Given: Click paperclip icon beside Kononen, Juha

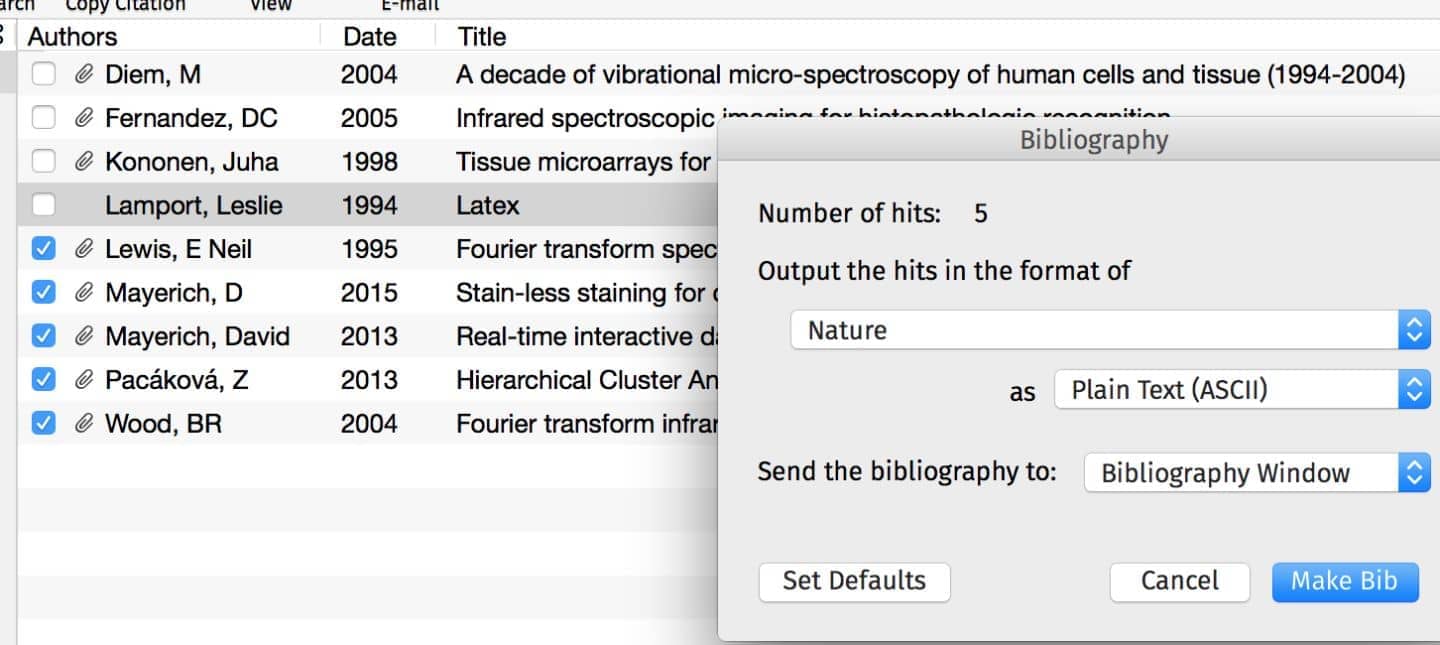Looking at the screenshot, I should 85,162.
